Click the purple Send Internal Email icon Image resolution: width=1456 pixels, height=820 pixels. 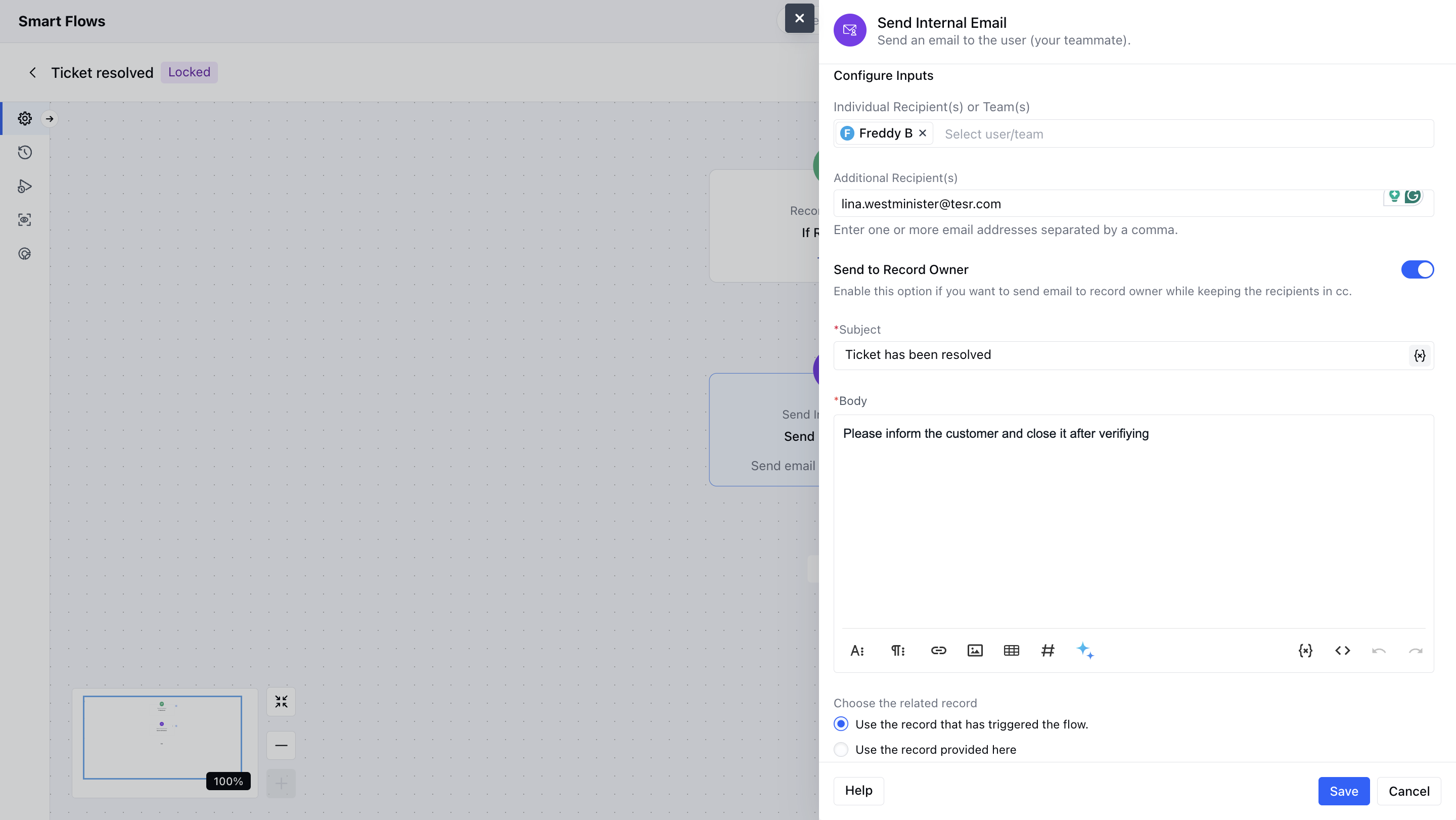point(849,30)
